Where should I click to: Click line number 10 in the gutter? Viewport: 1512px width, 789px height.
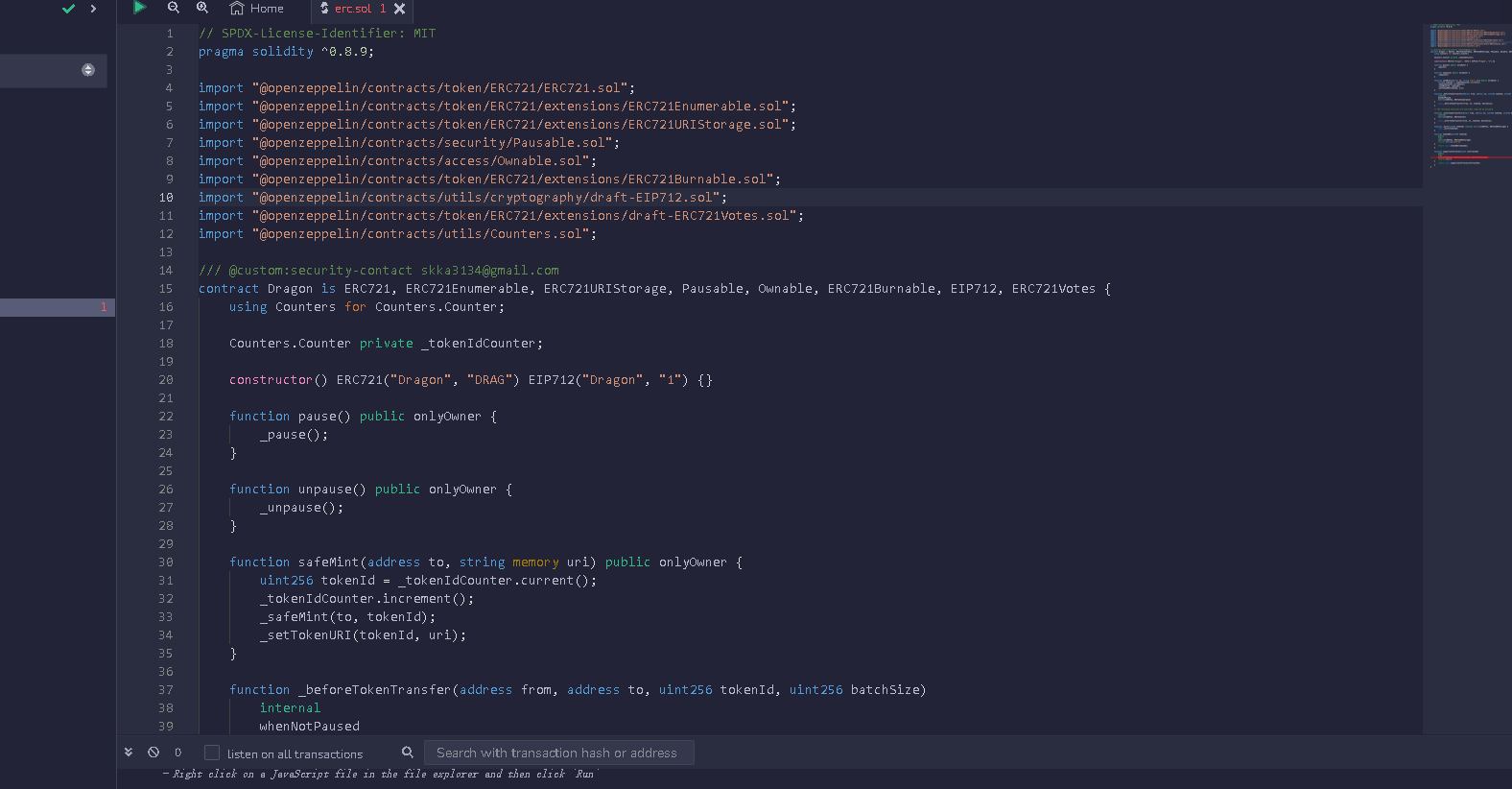pyautogui.click(x=166, y=198)
